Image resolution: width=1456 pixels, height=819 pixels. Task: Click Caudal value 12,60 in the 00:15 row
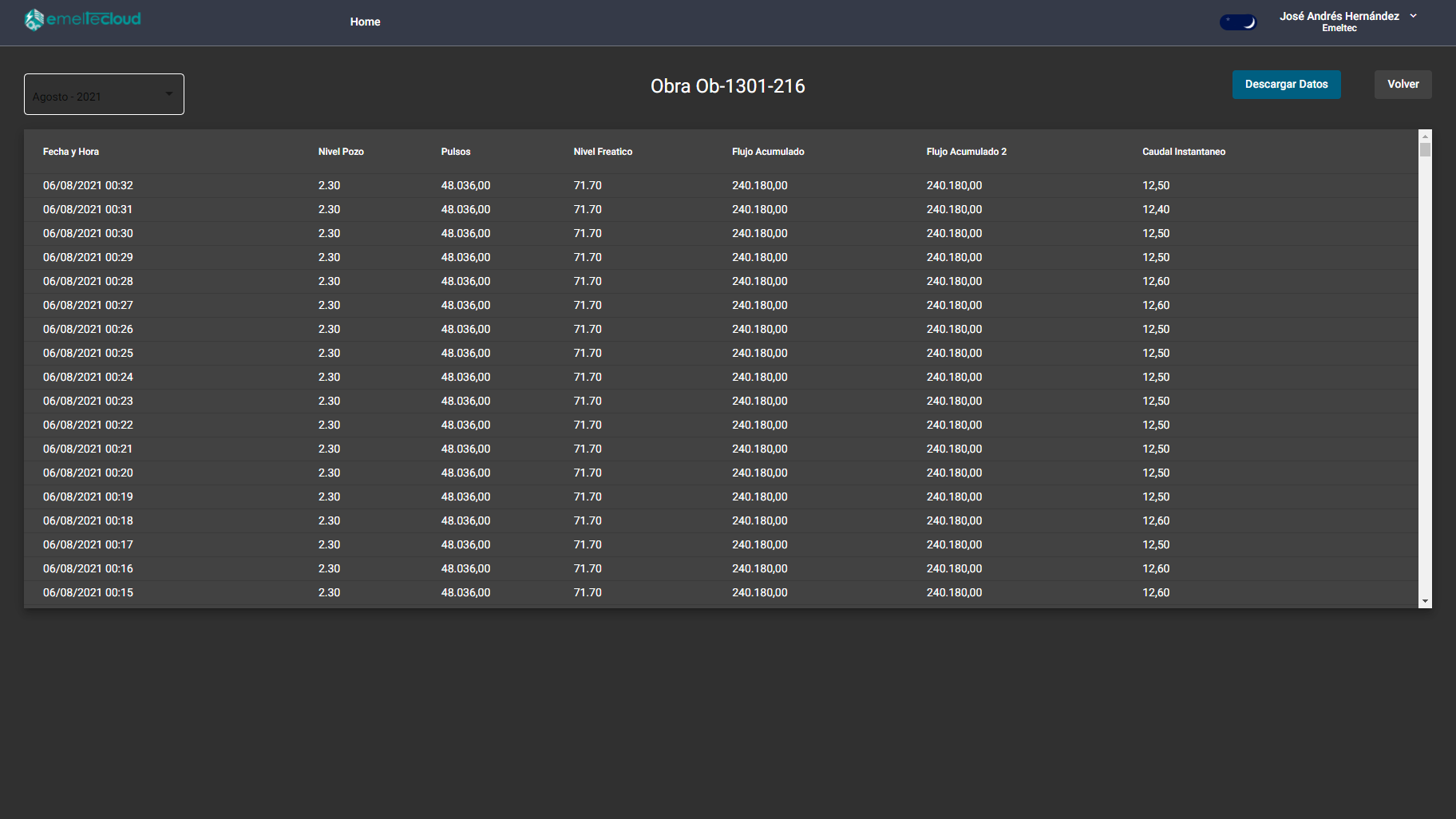1156,593
